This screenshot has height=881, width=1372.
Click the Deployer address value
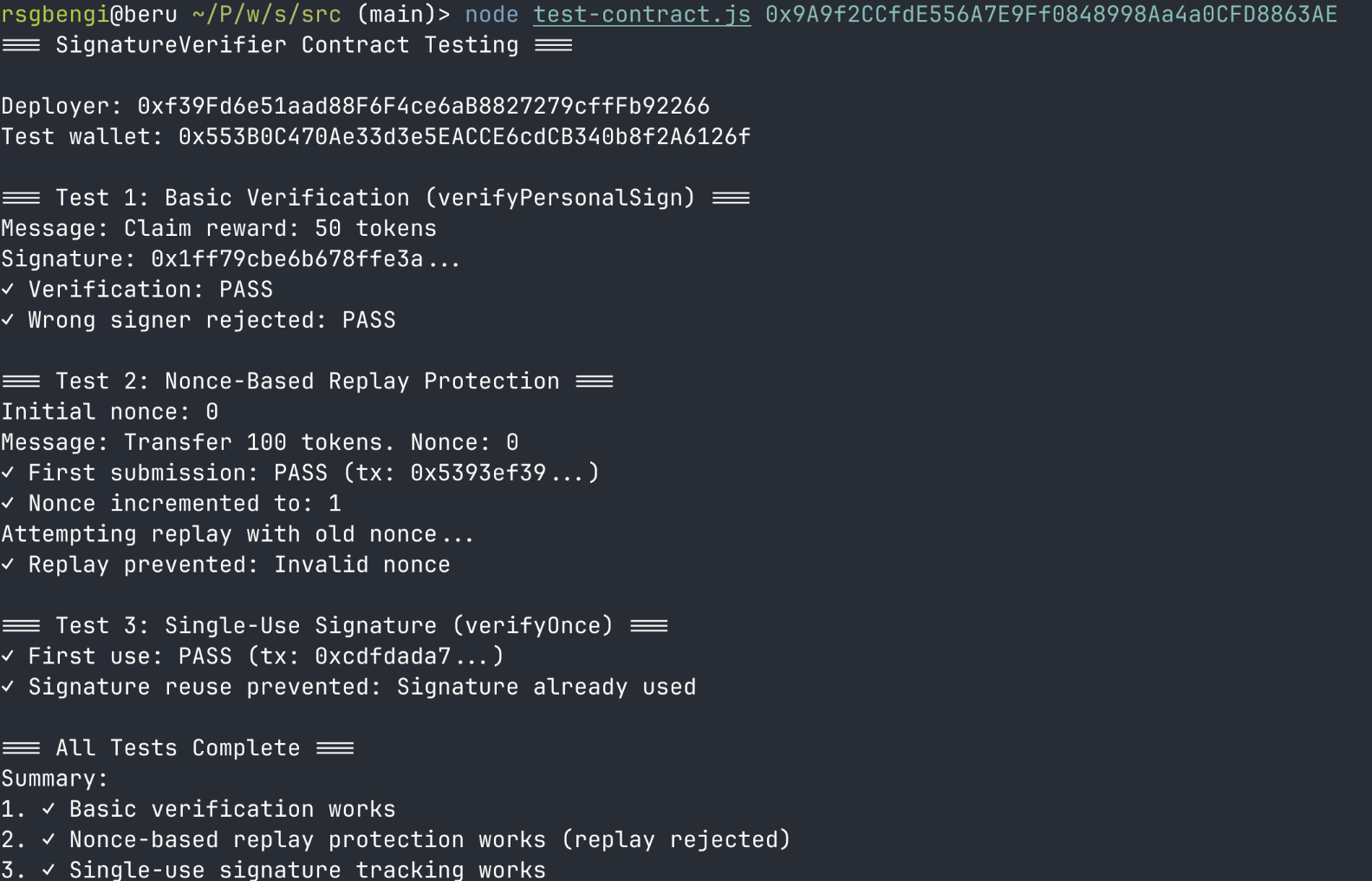point(423,107)
